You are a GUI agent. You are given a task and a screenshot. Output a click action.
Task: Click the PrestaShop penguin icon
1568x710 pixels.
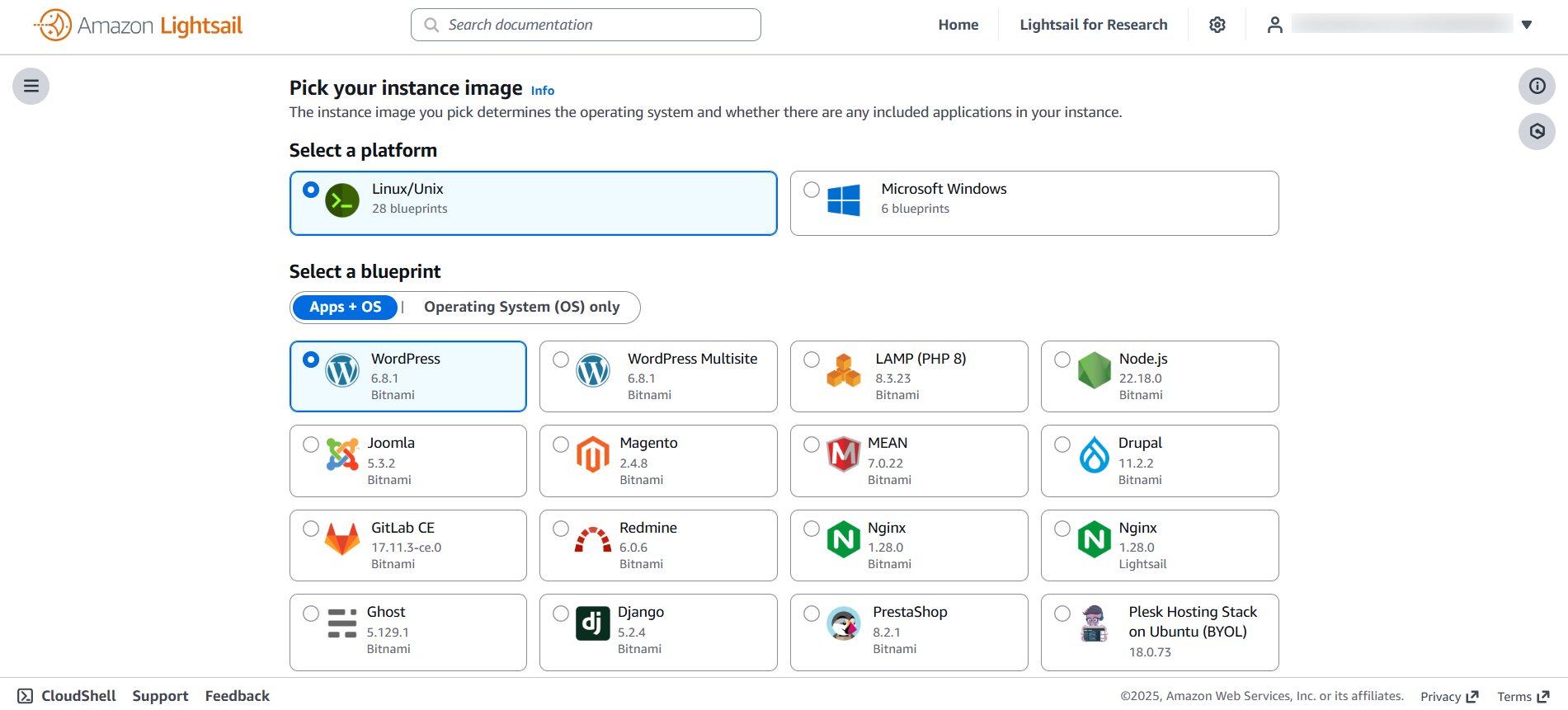(844, 623)
